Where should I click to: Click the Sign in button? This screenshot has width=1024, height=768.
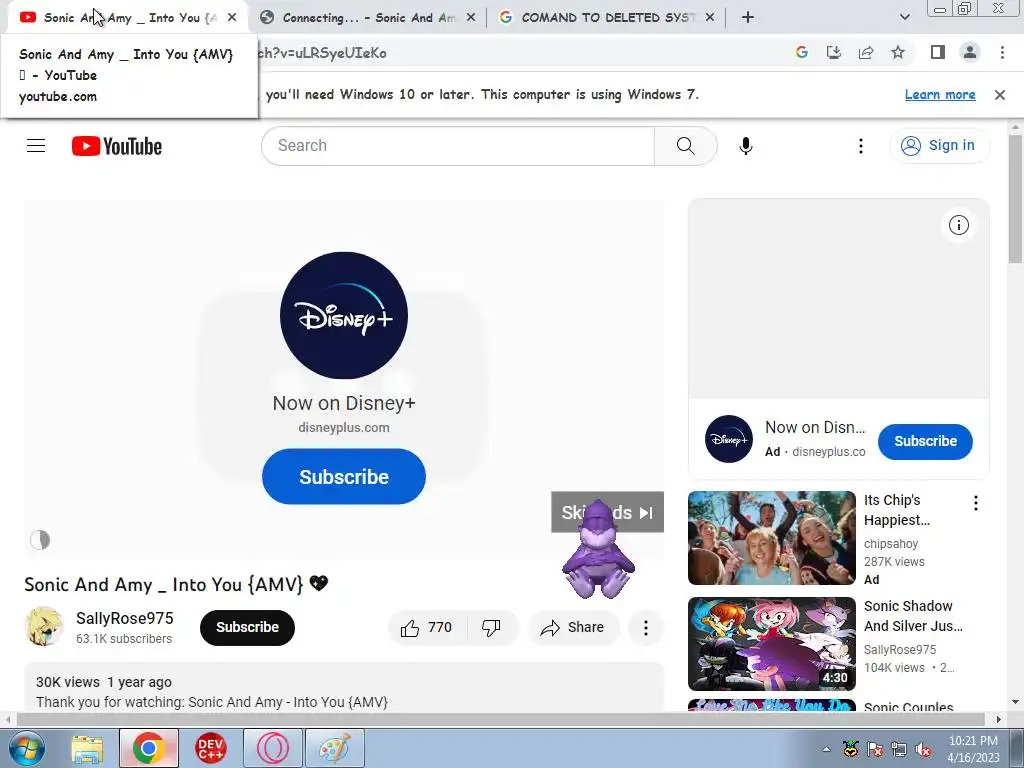939,145
